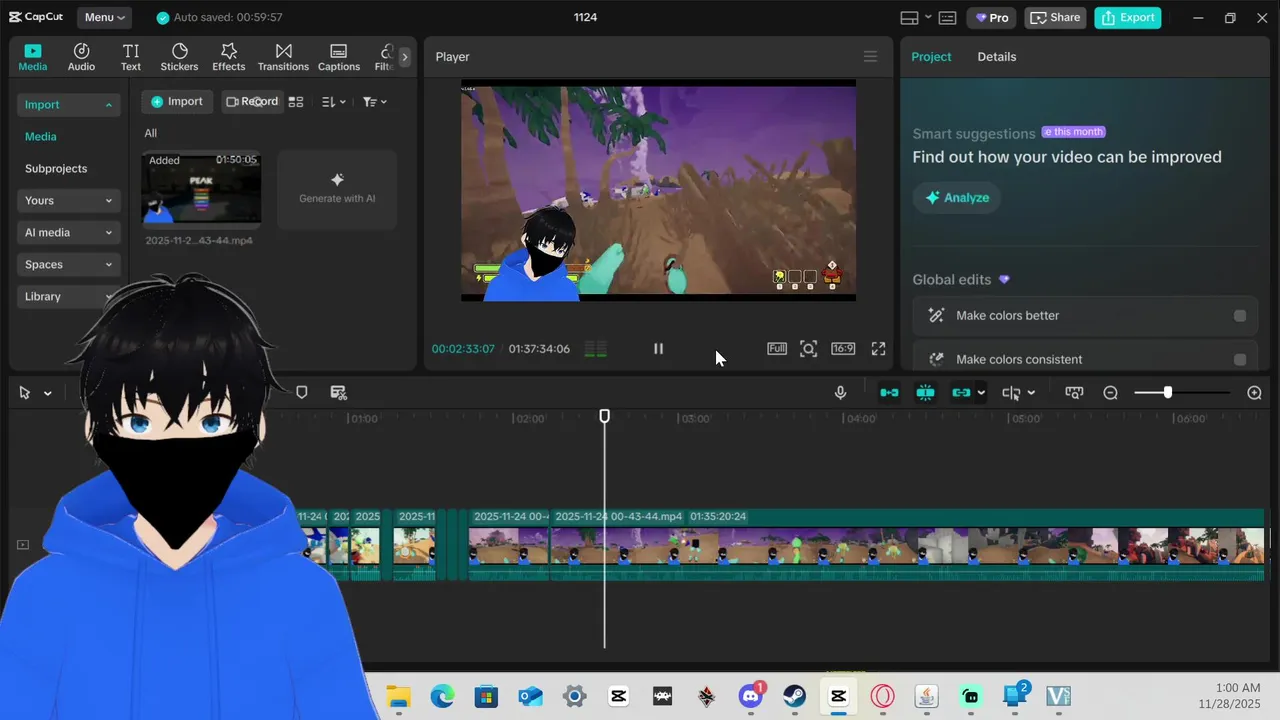Viewport: 1280px width, 720px height.
Task: Open the Menu dropdown
Action: pos(105,17)
